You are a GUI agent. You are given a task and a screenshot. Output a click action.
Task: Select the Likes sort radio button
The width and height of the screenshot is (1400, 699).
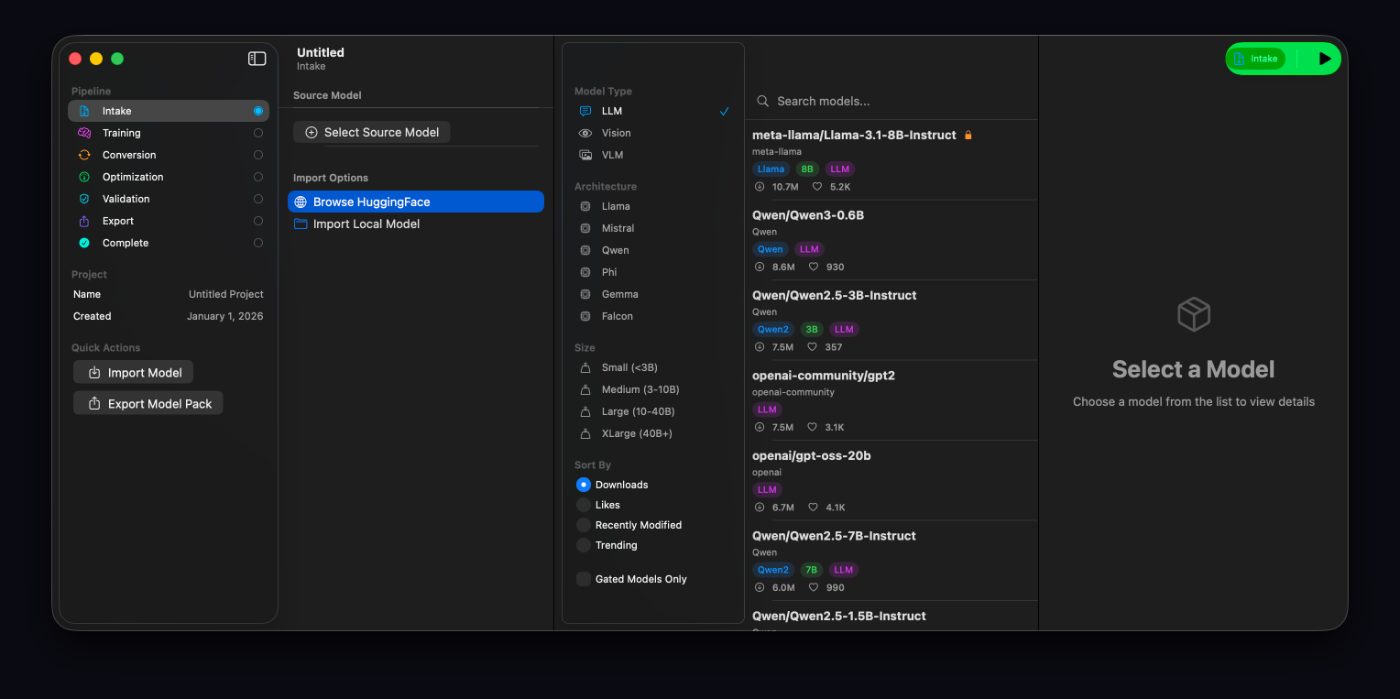point(583,505)
